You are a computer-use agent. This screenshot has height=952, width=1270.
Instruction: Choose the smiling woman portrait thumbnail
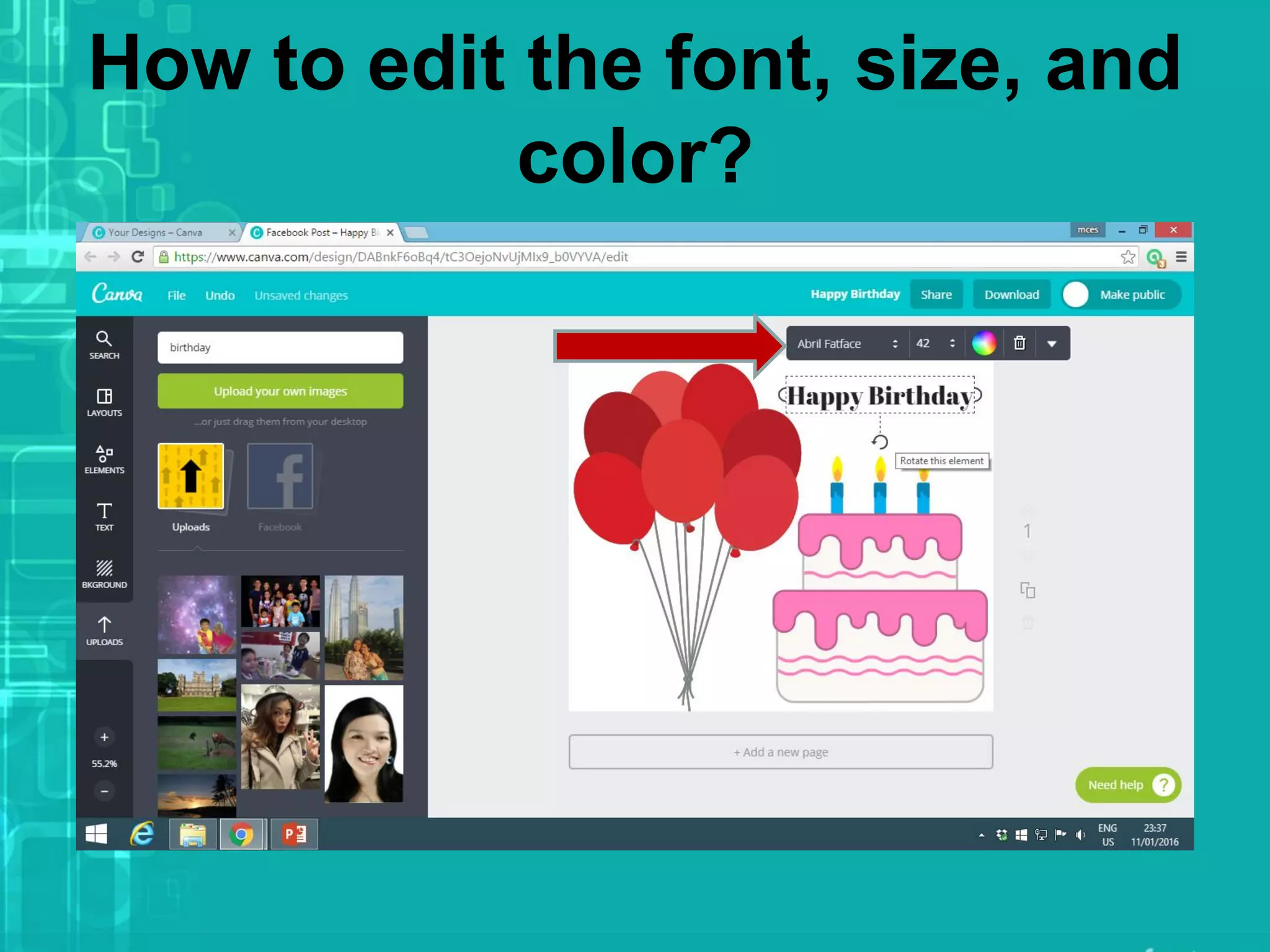(x=364, y=744)
